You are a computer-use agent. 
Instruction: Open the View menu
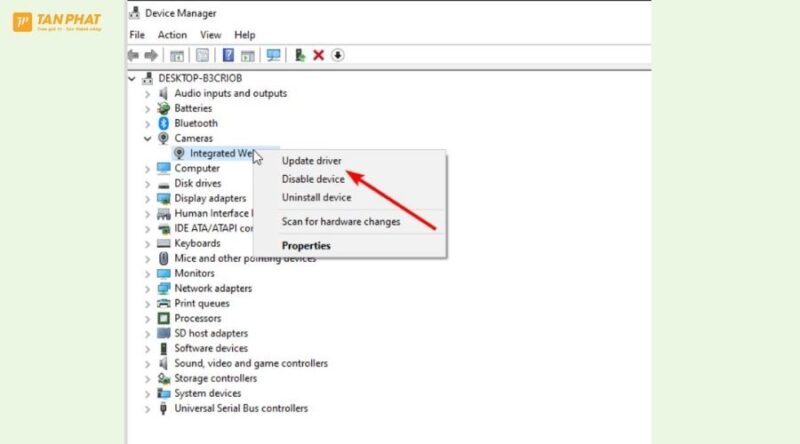[210, 35]
